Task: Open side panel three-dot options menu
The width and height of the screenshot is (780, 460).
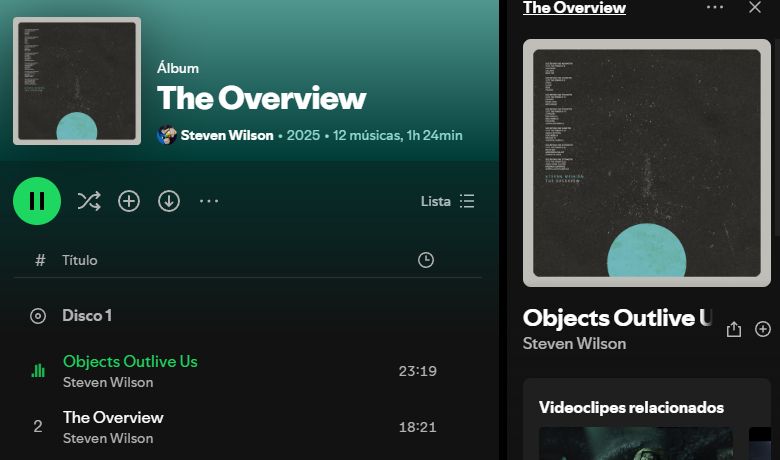Action: (x=715, y=7)
